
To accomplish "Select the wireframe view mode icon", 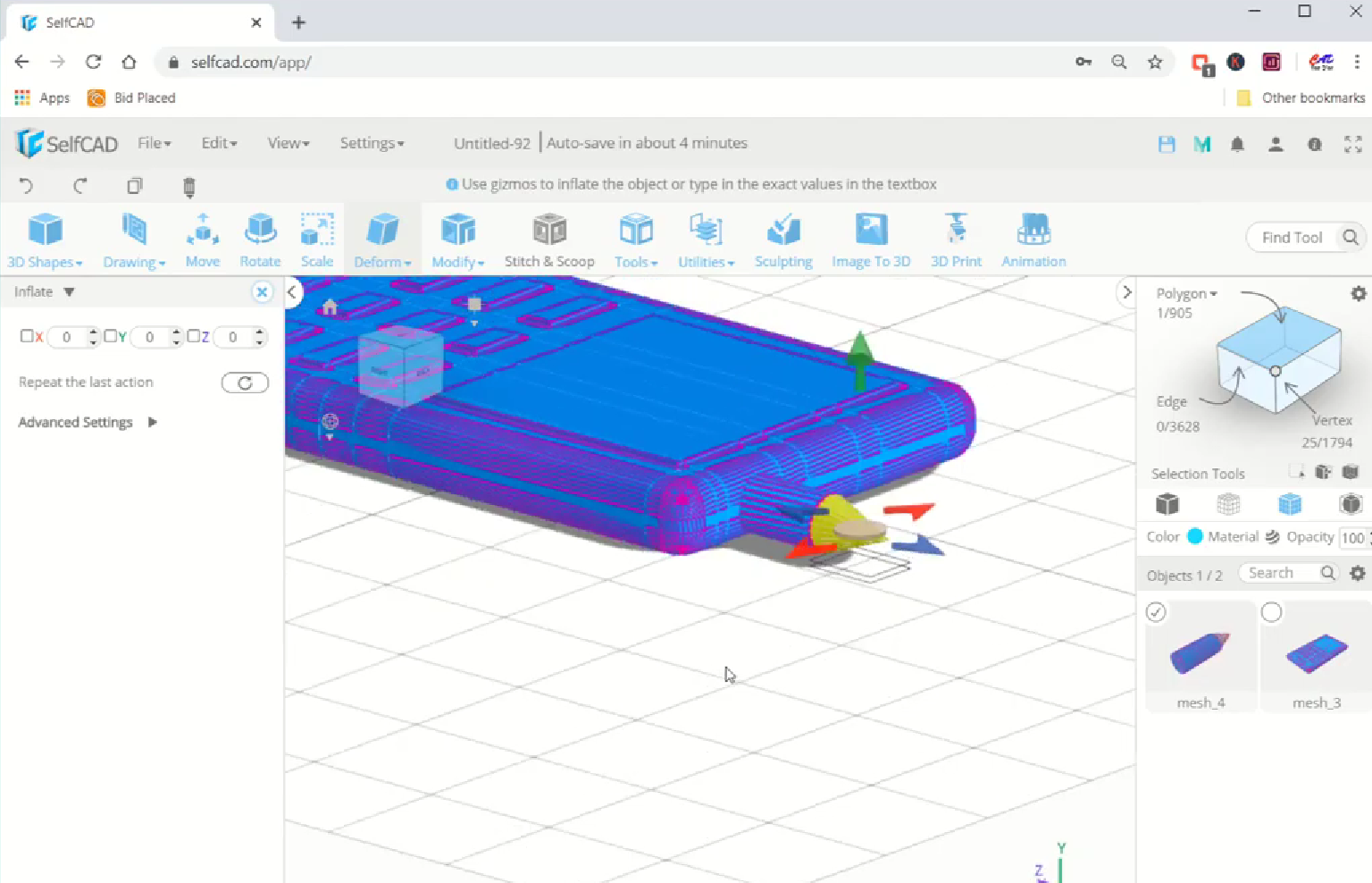I will (1228, 504).
